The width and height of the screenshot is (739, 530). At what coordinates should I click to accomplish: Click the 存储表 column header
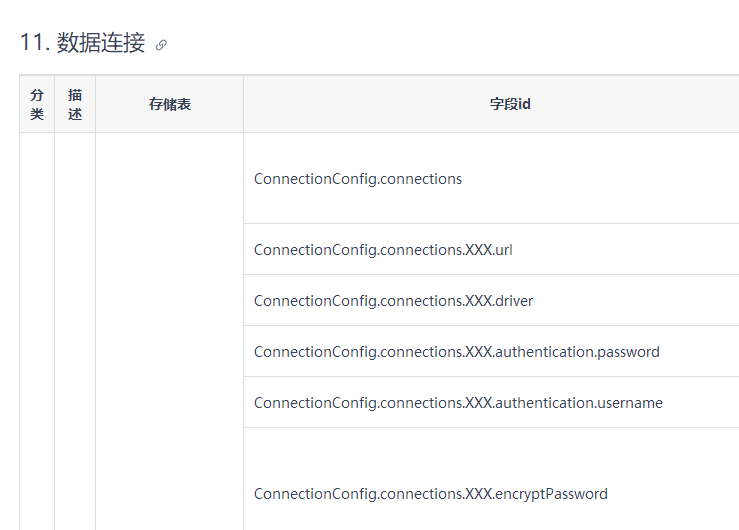pos(169,104)
